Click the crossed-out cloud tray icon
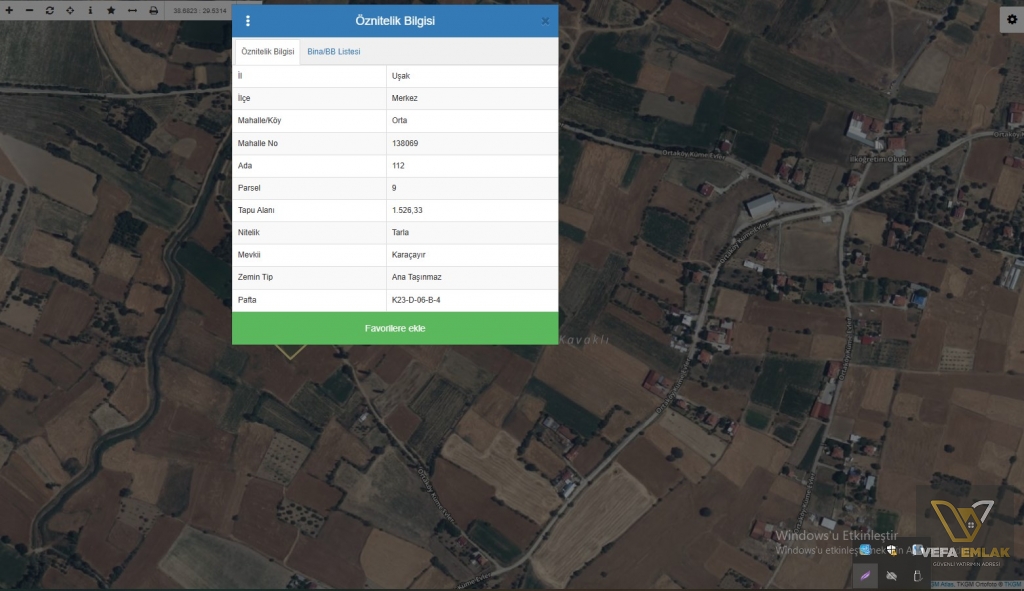The image size is (1024, 591). [x=891, y=575]
